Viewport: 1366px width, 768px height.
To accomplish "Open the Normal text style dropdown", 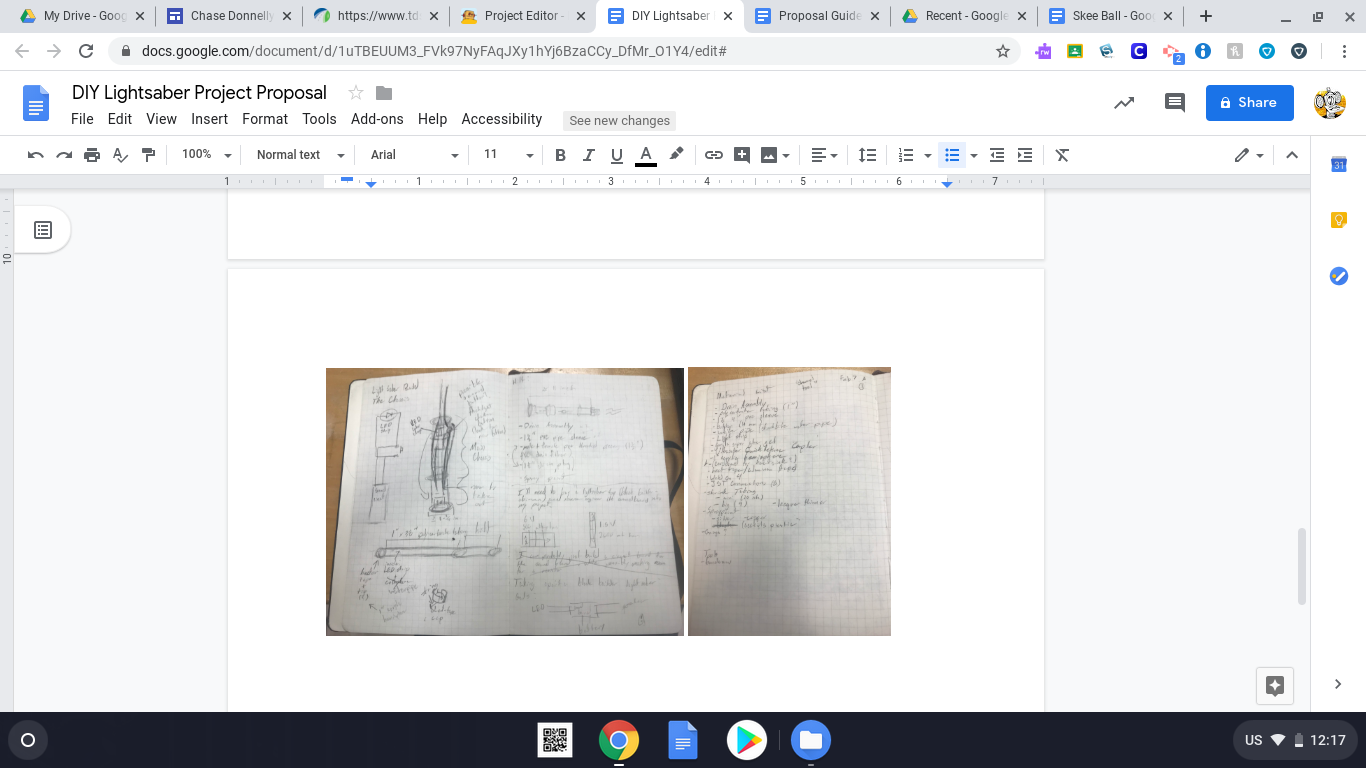I will coord(300,155).
